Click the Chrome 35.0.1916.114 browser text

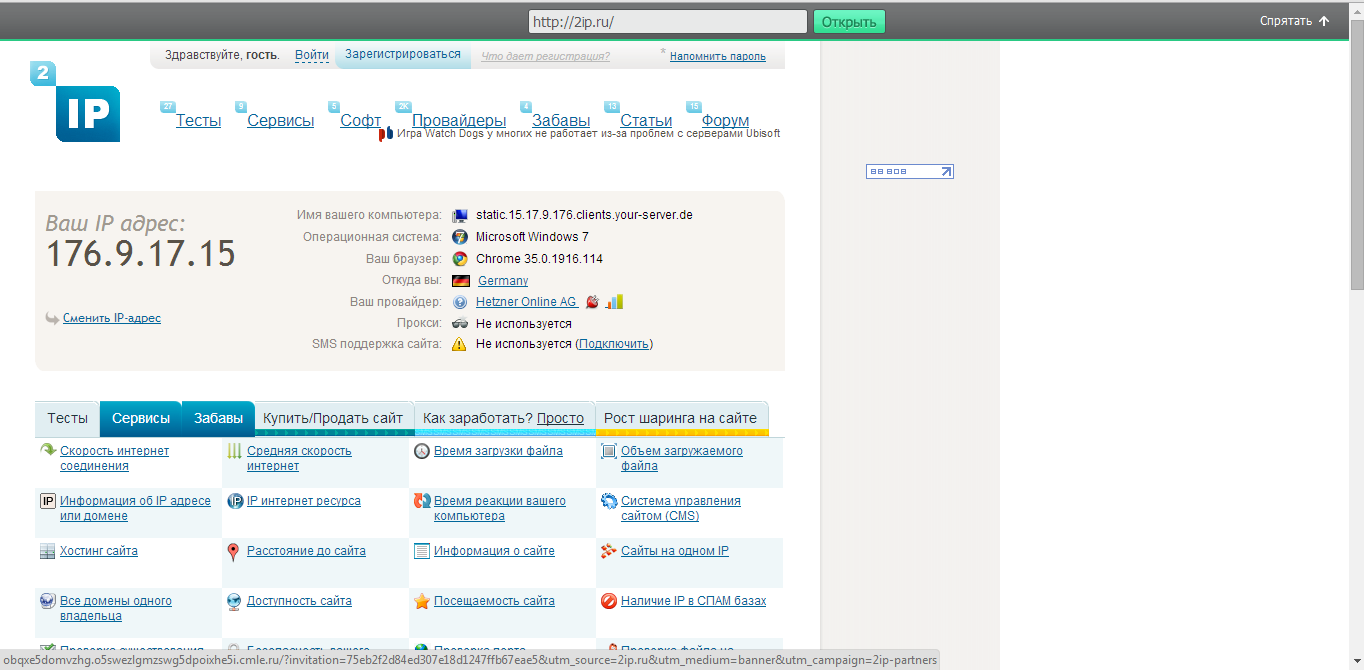(539, 259)
